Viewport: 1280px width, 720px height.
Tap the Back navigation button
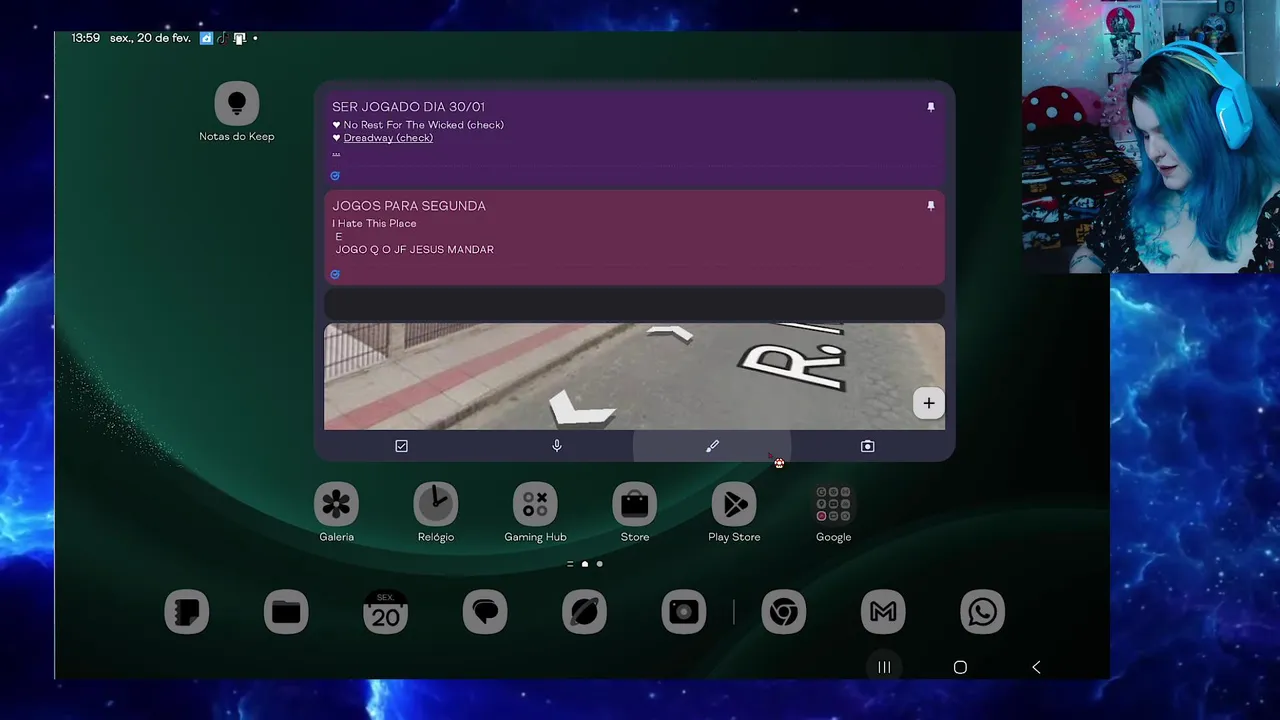1036,667
